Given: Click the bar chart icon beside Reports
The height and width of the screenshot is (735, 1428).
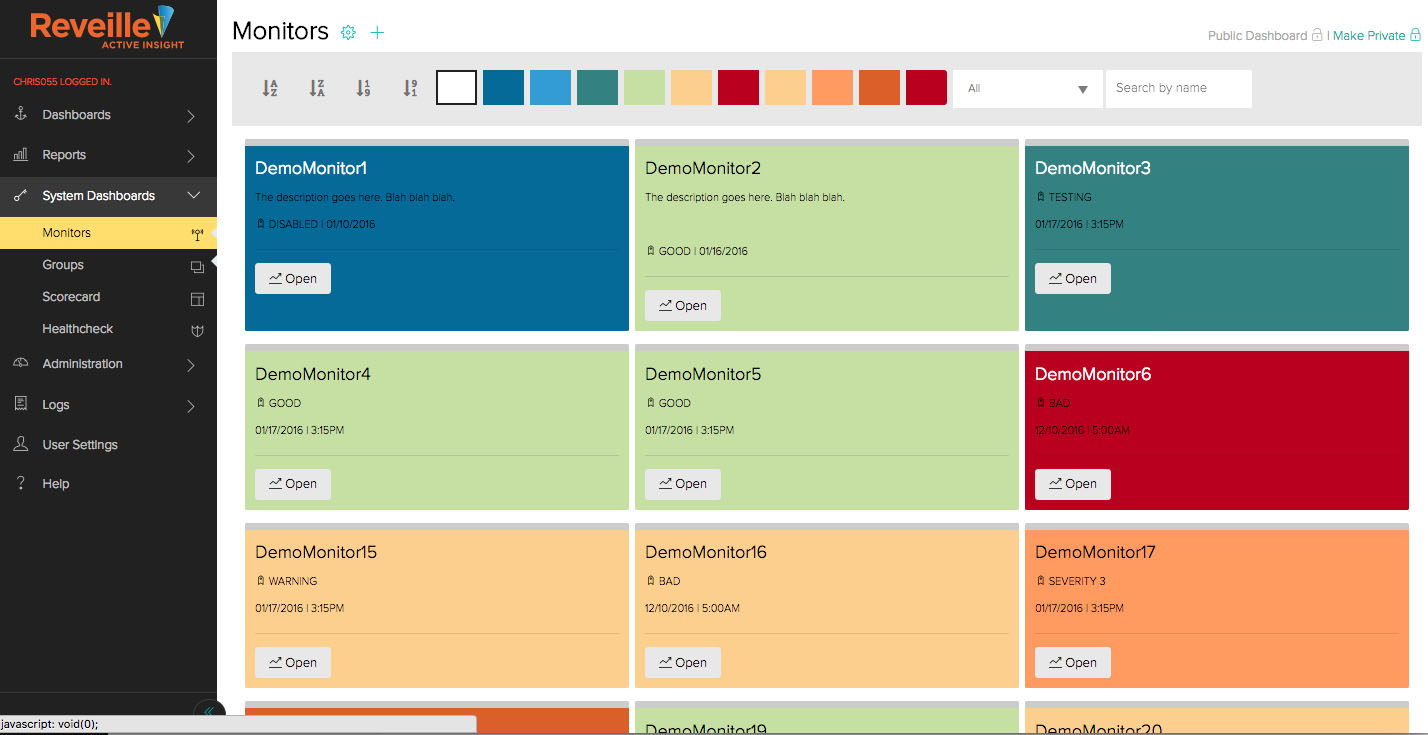Looking at the screenshot, I should point(20,155).
